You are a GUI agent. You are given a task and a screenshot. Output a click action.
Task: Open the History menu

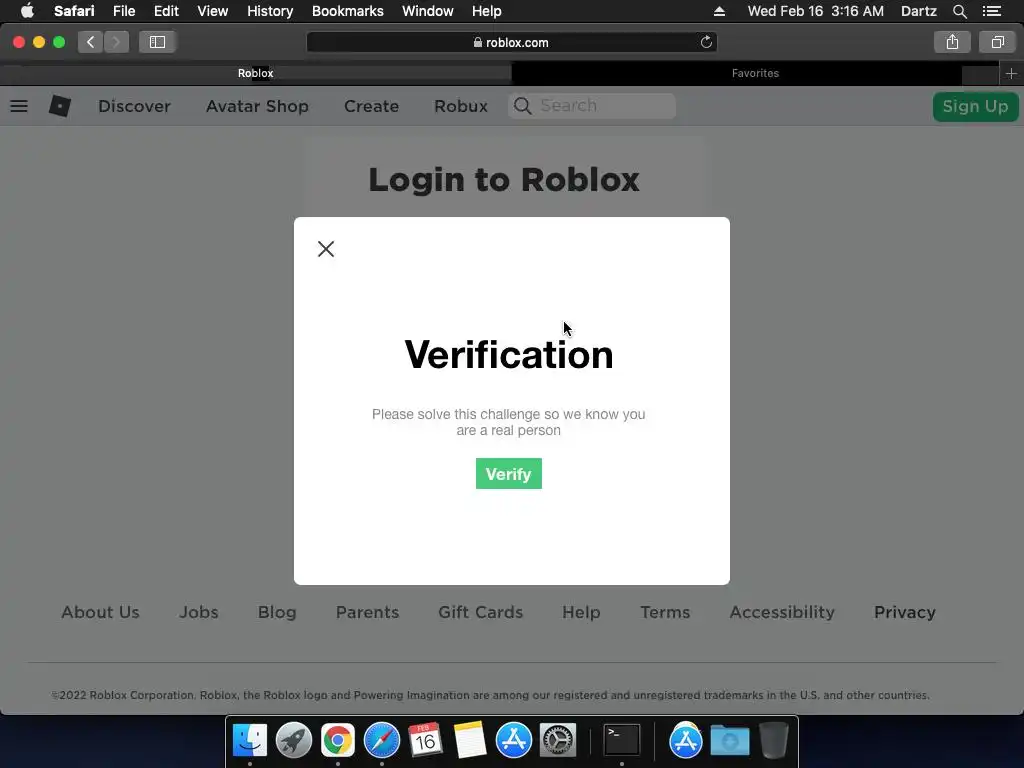pos(270,11)
